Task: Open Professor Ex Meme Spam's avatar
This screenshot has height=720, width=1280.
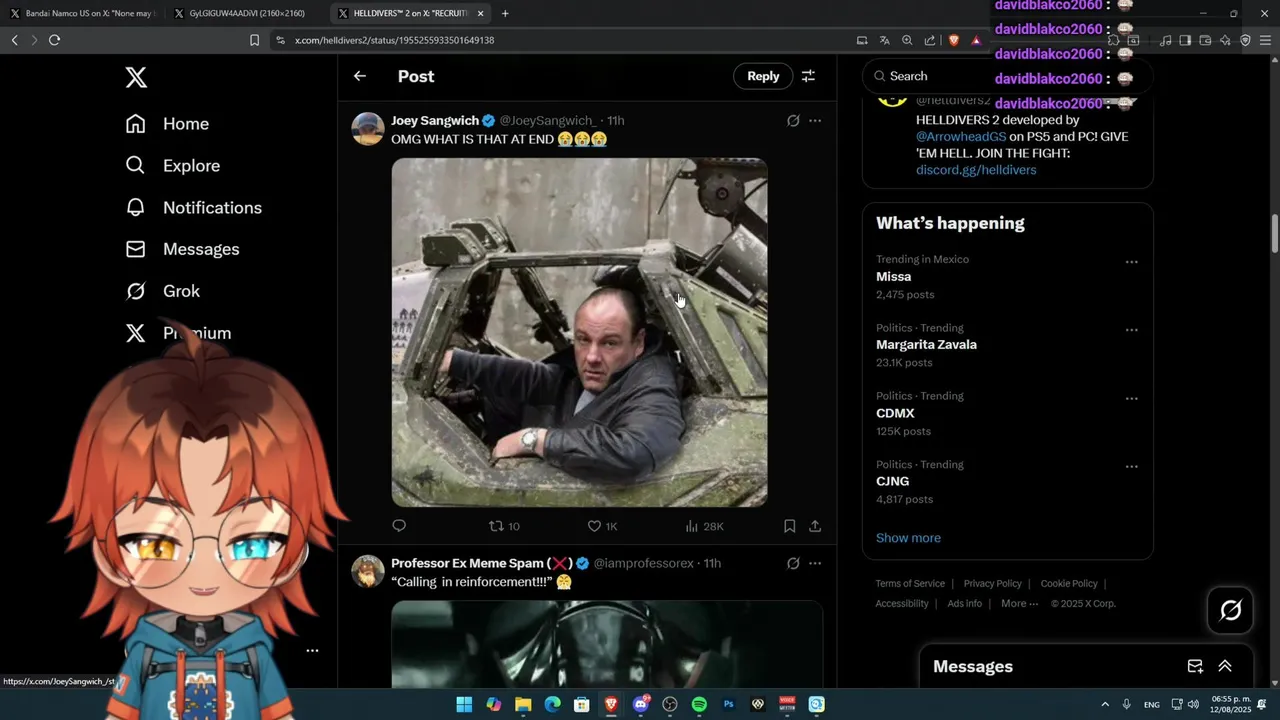Action: coord(368,572)
